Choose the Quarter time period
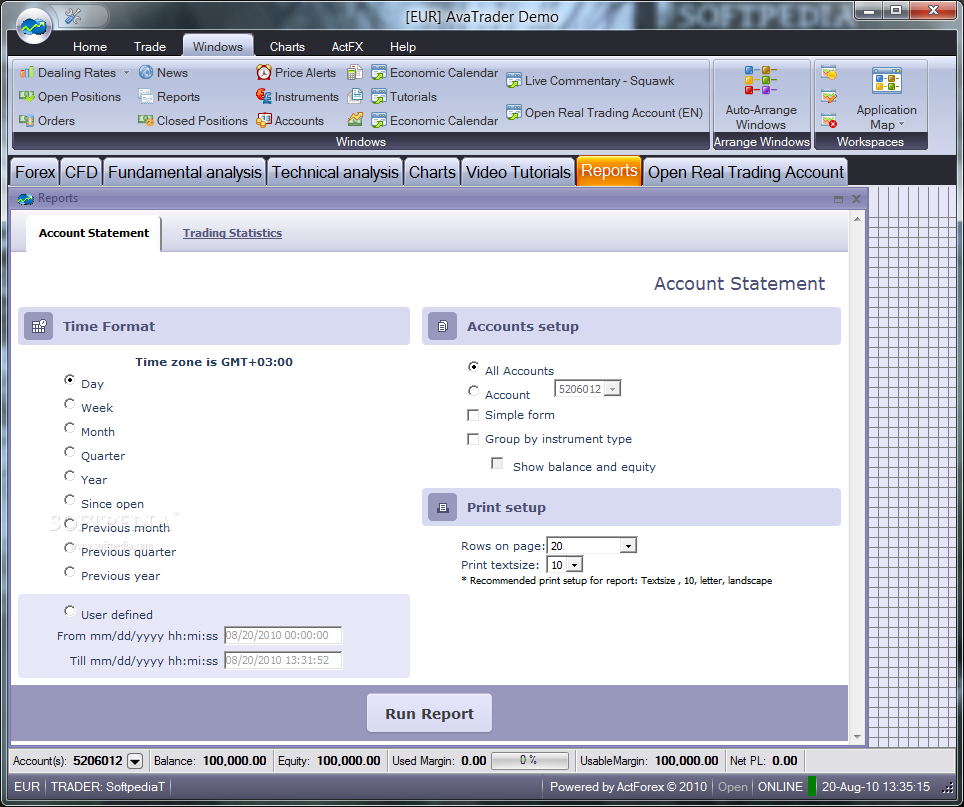Image resolution: width=964 pixels, height=807 pixels. (x=69, y=452)
